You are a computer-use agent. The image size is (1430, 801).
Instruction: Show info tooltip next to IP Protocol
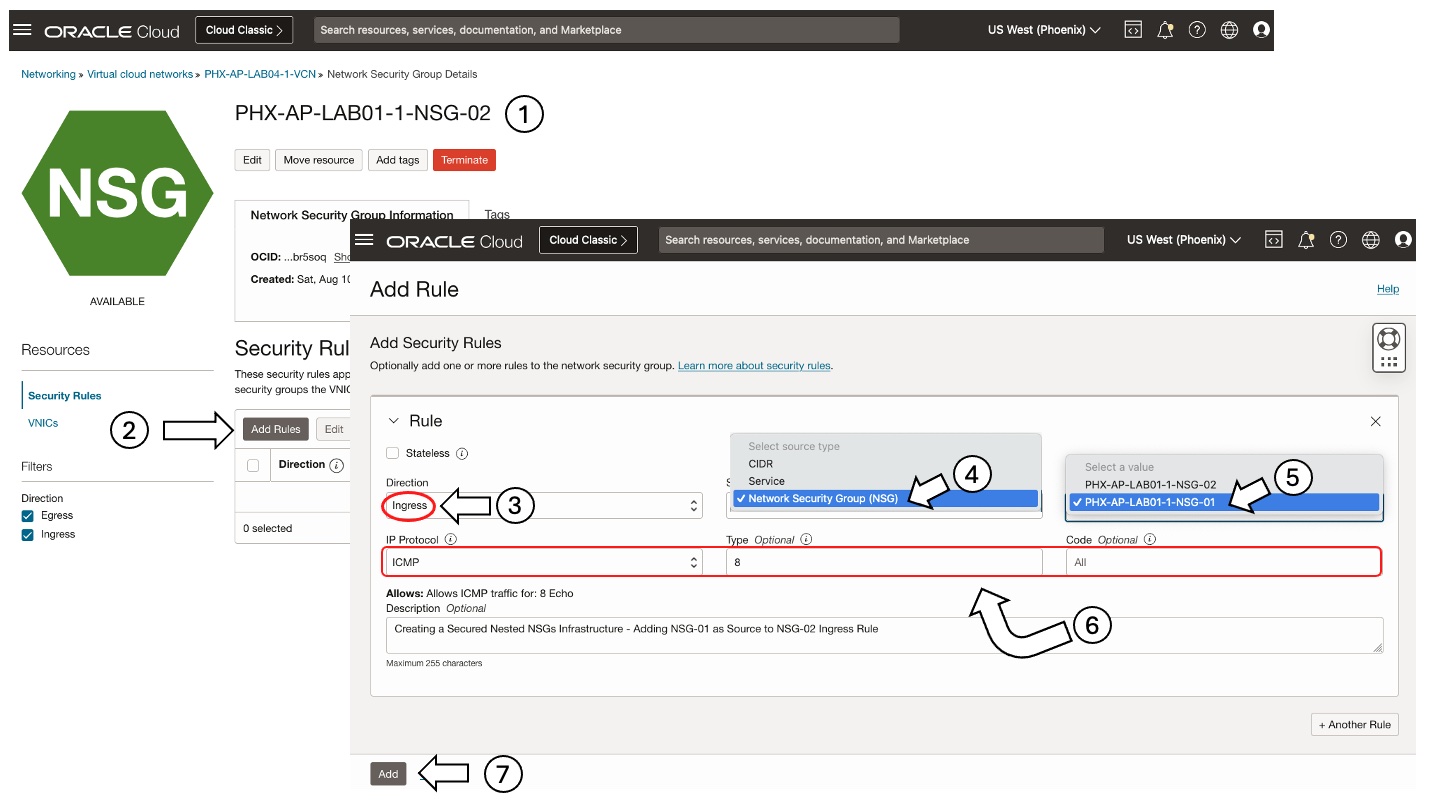(x=450, y=539)
